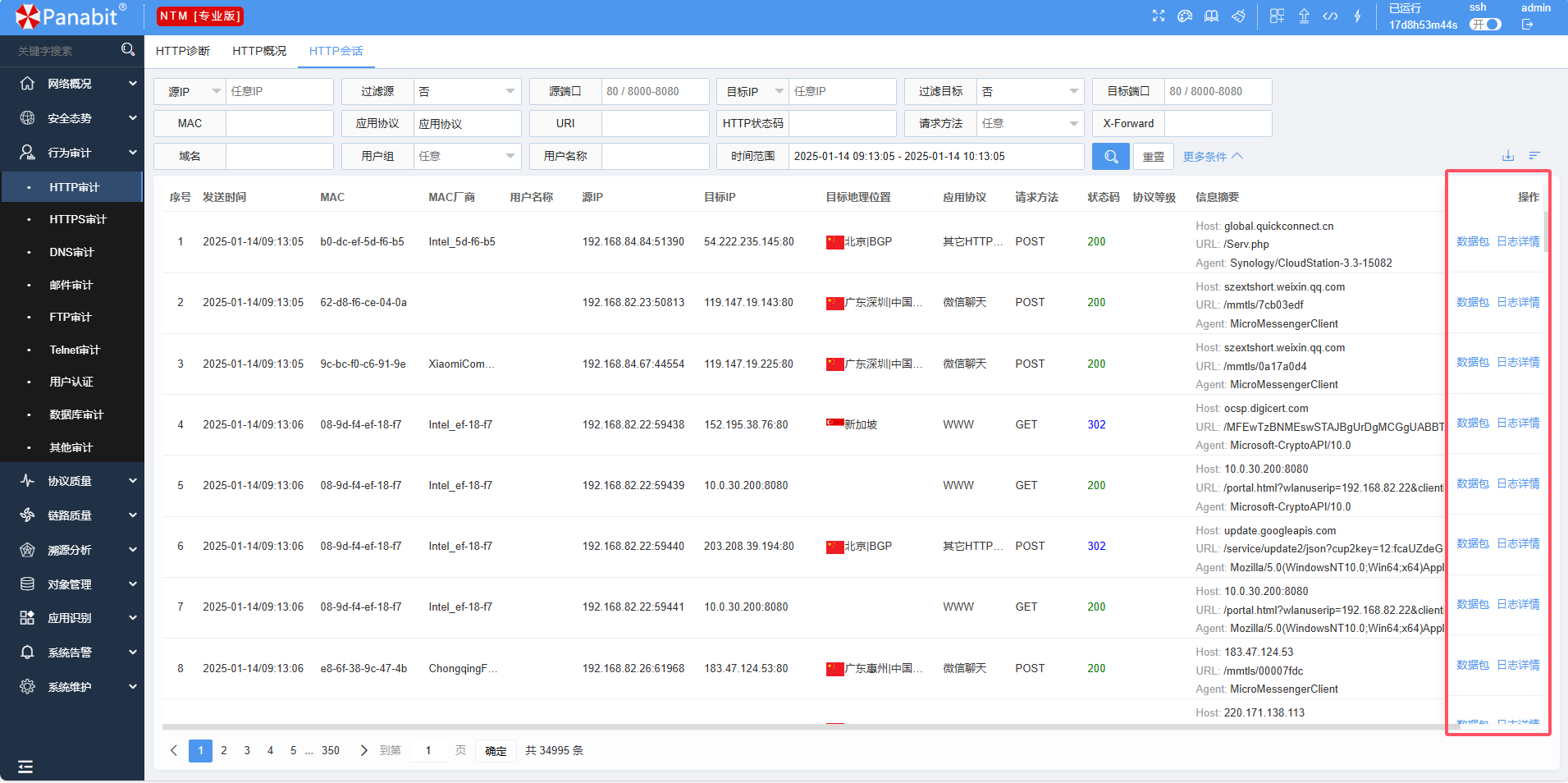Open HTTPS审计 in the sidebar

tap(78, 219)
